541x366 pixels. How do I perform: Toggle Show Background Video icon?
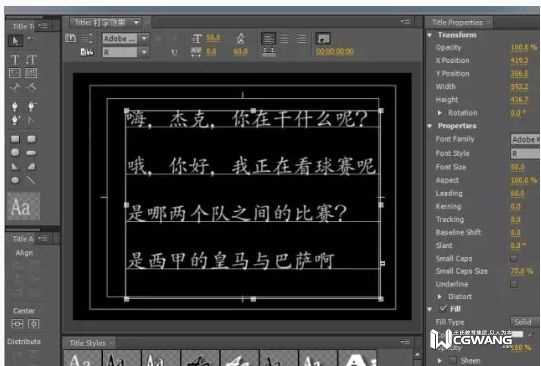coord(323,38)
